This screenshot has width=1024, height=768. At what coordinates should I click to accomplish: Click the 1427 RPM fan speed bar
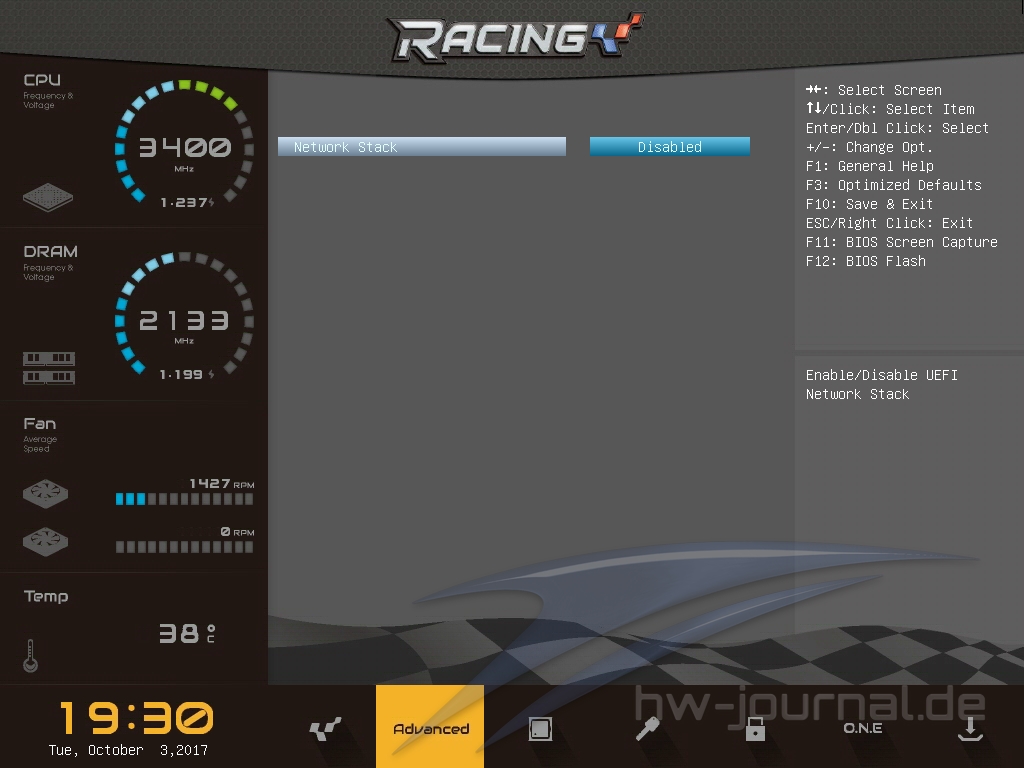point(184,499)
